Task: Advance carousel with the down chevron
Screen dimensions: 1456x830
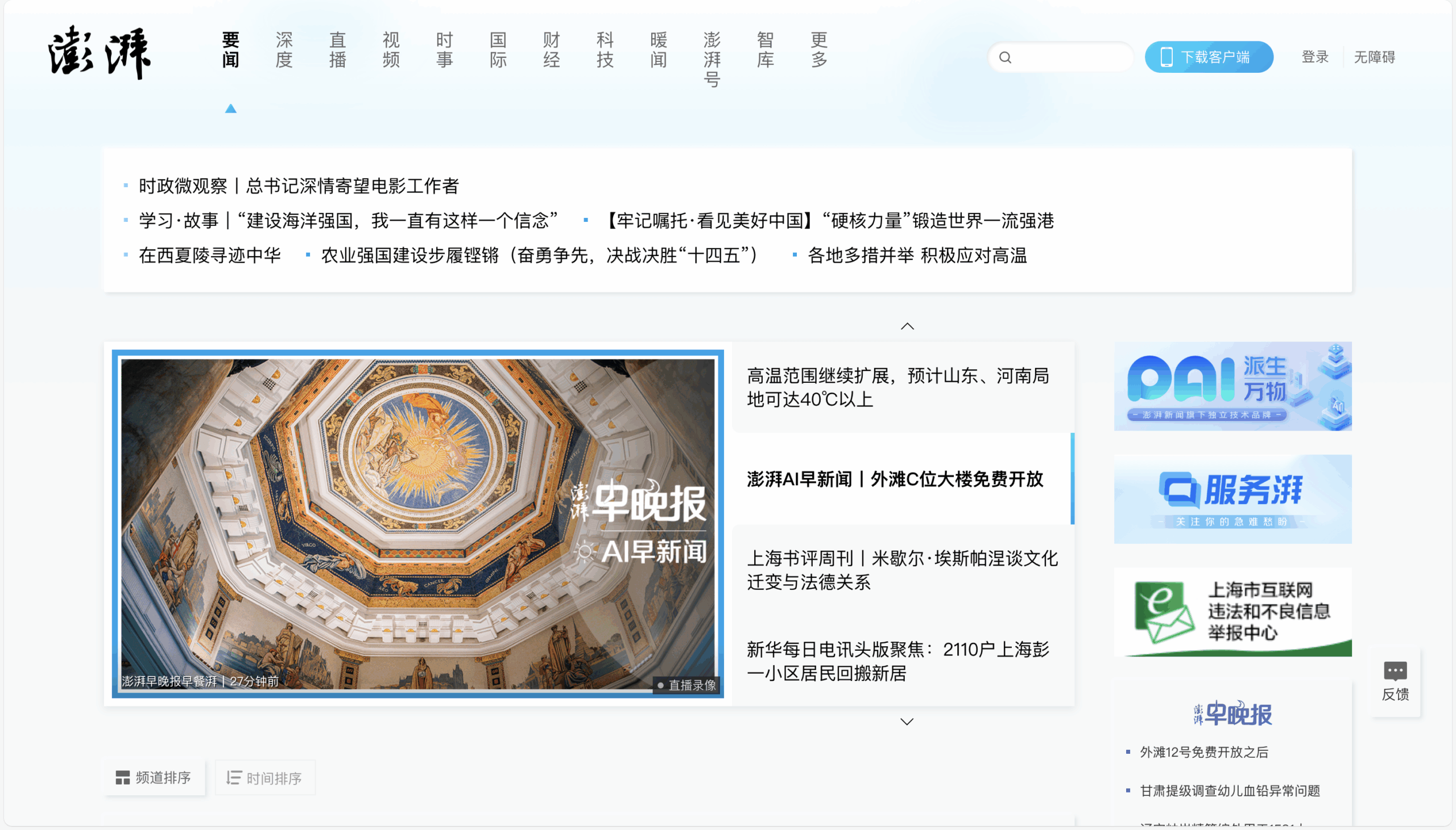Action: click(907, 722)
